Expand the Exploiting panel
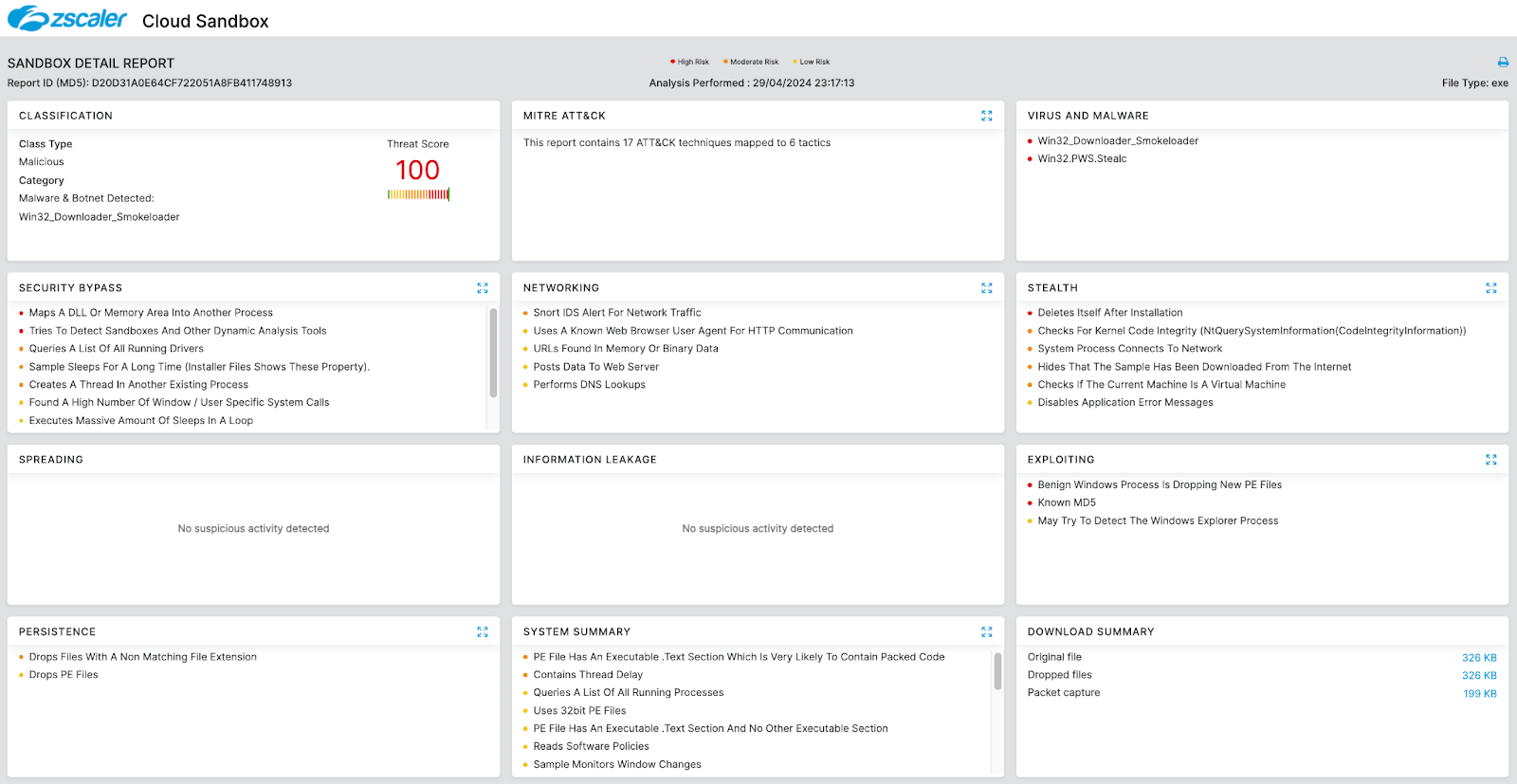 coord(1490,460)
